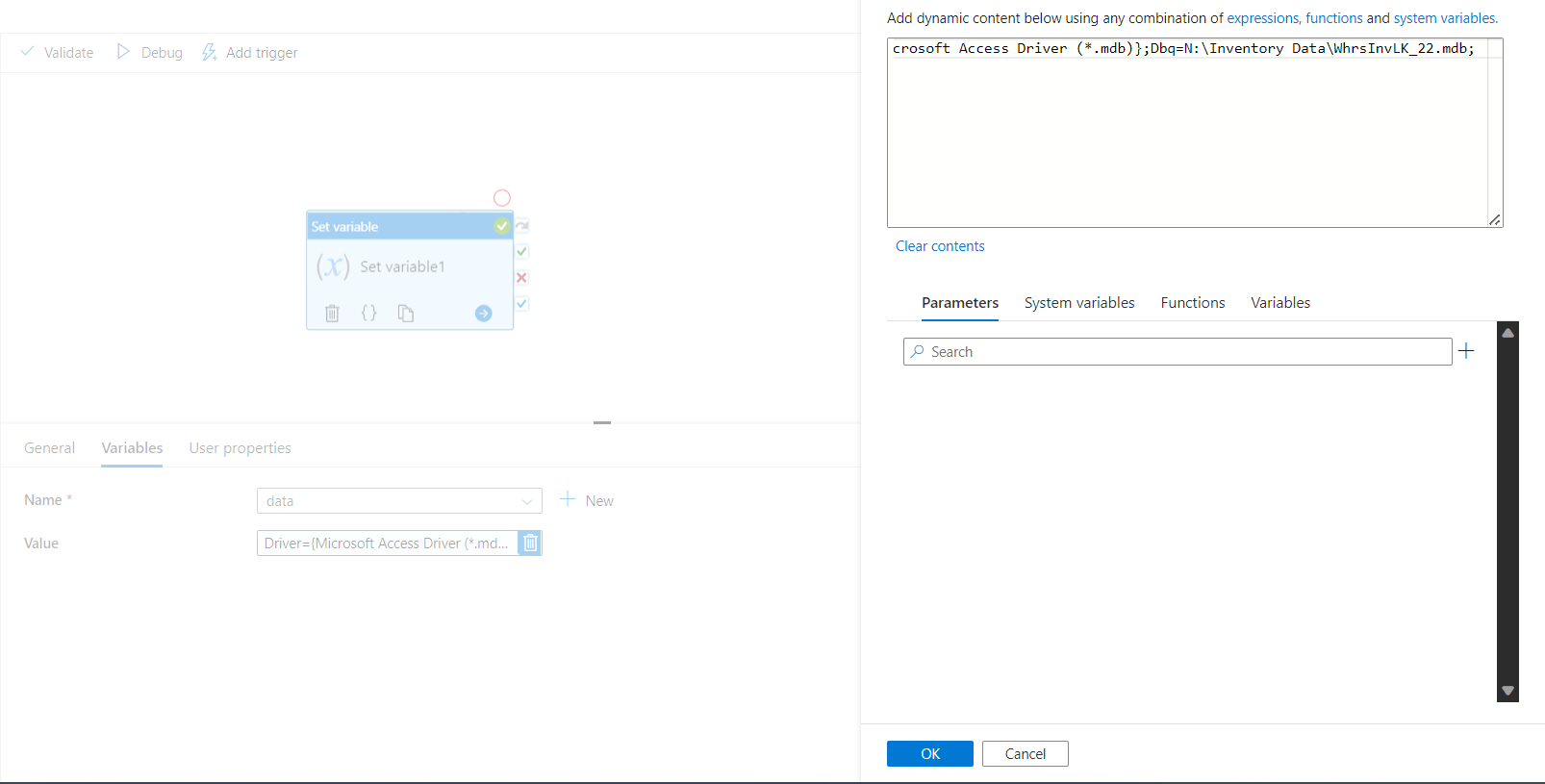The image size is (1545, 784).
Task: Remove the Value expression with trash icon
Action: 530,544
